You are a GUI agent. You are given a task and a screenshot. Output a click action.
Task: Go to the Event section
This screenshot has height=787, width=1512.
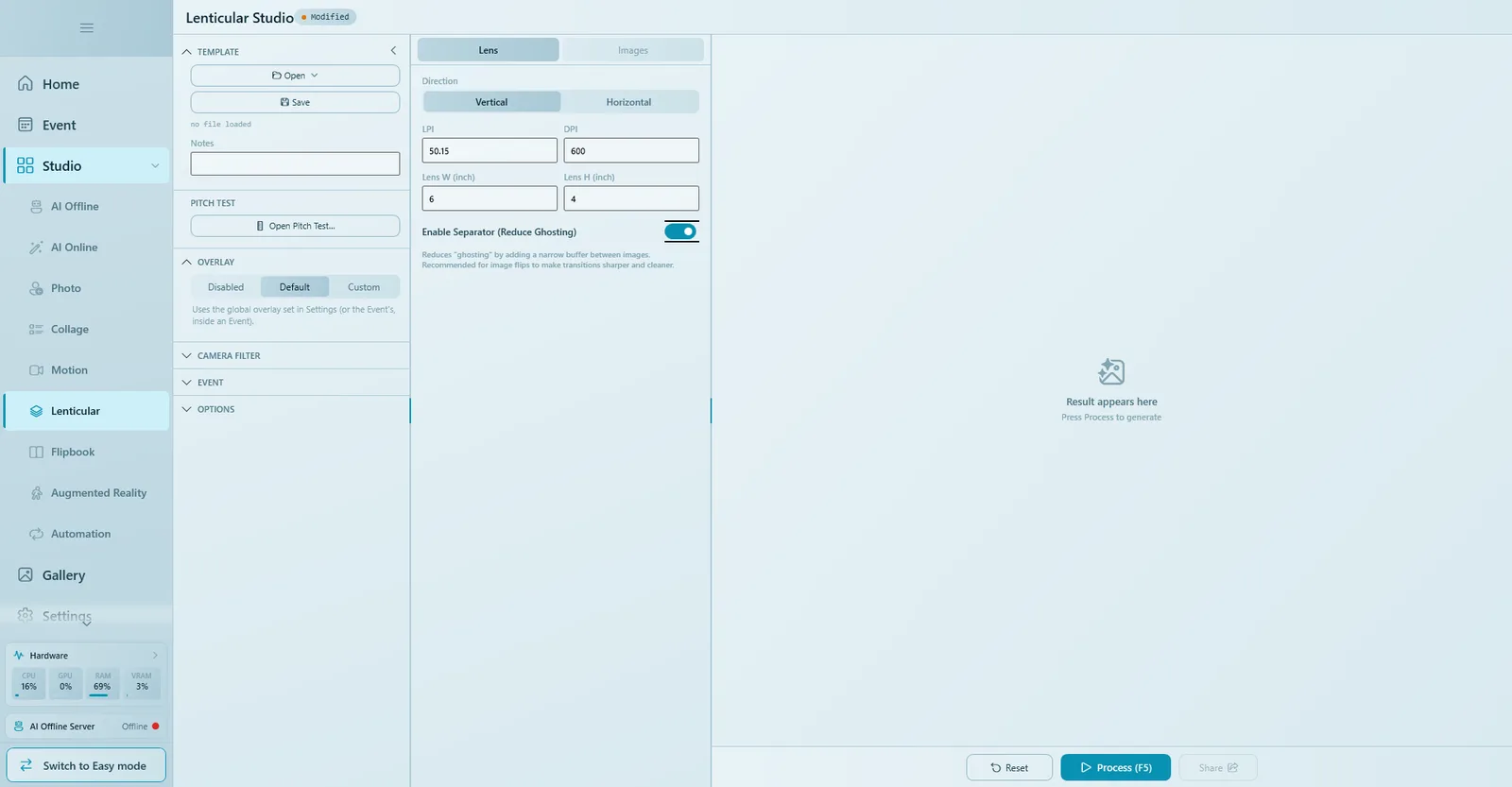86,125
